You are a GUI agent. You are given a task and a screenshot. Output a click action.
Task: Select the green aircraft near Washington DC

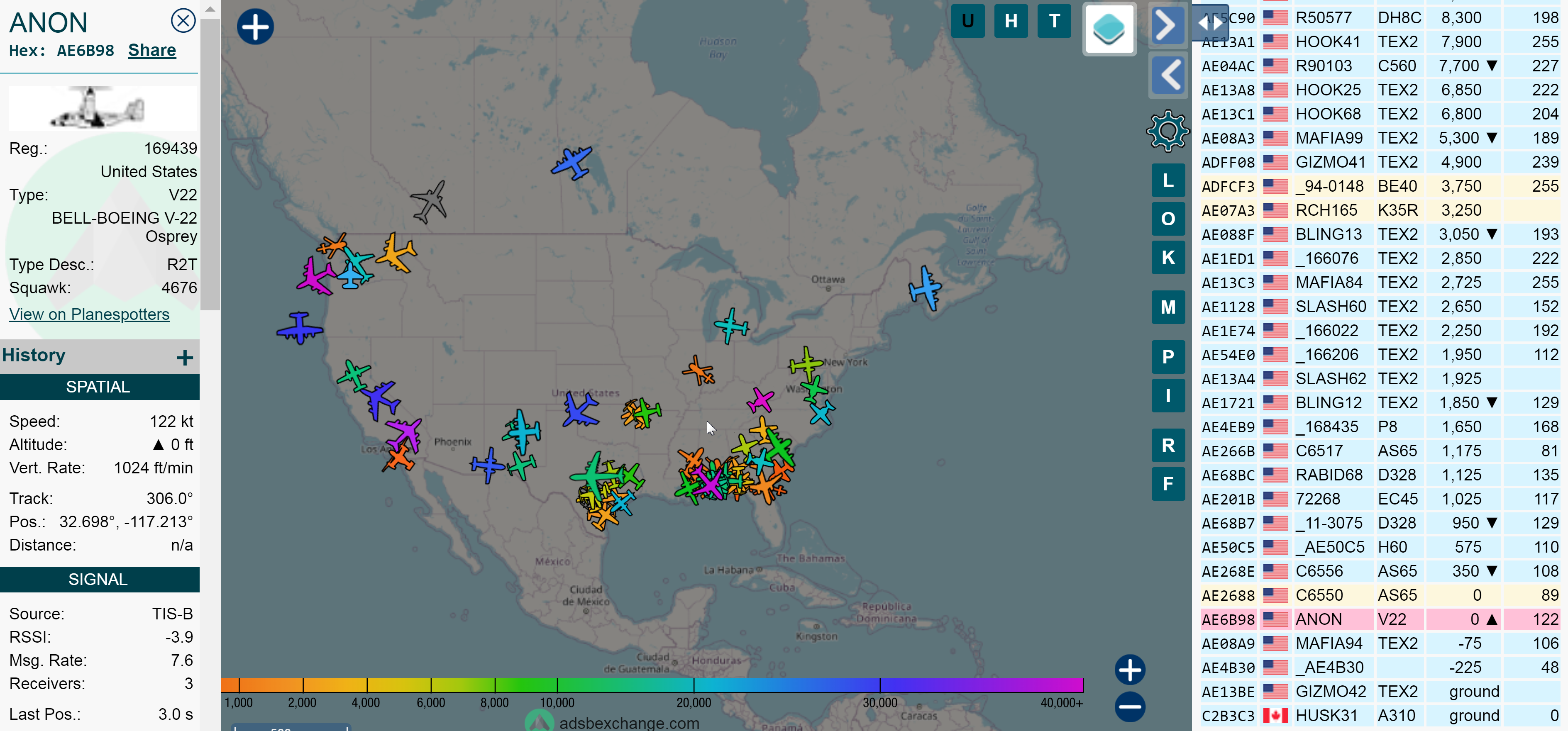click(814, 389)
